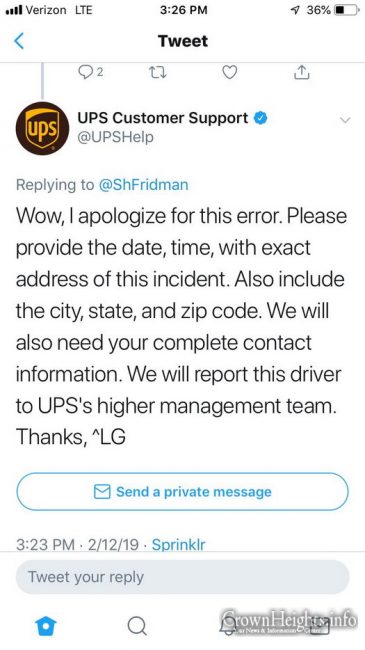This screenshot has width=365, height=650.
Task: Retweet using the retweet arrows icon
Action: [158, 73]
